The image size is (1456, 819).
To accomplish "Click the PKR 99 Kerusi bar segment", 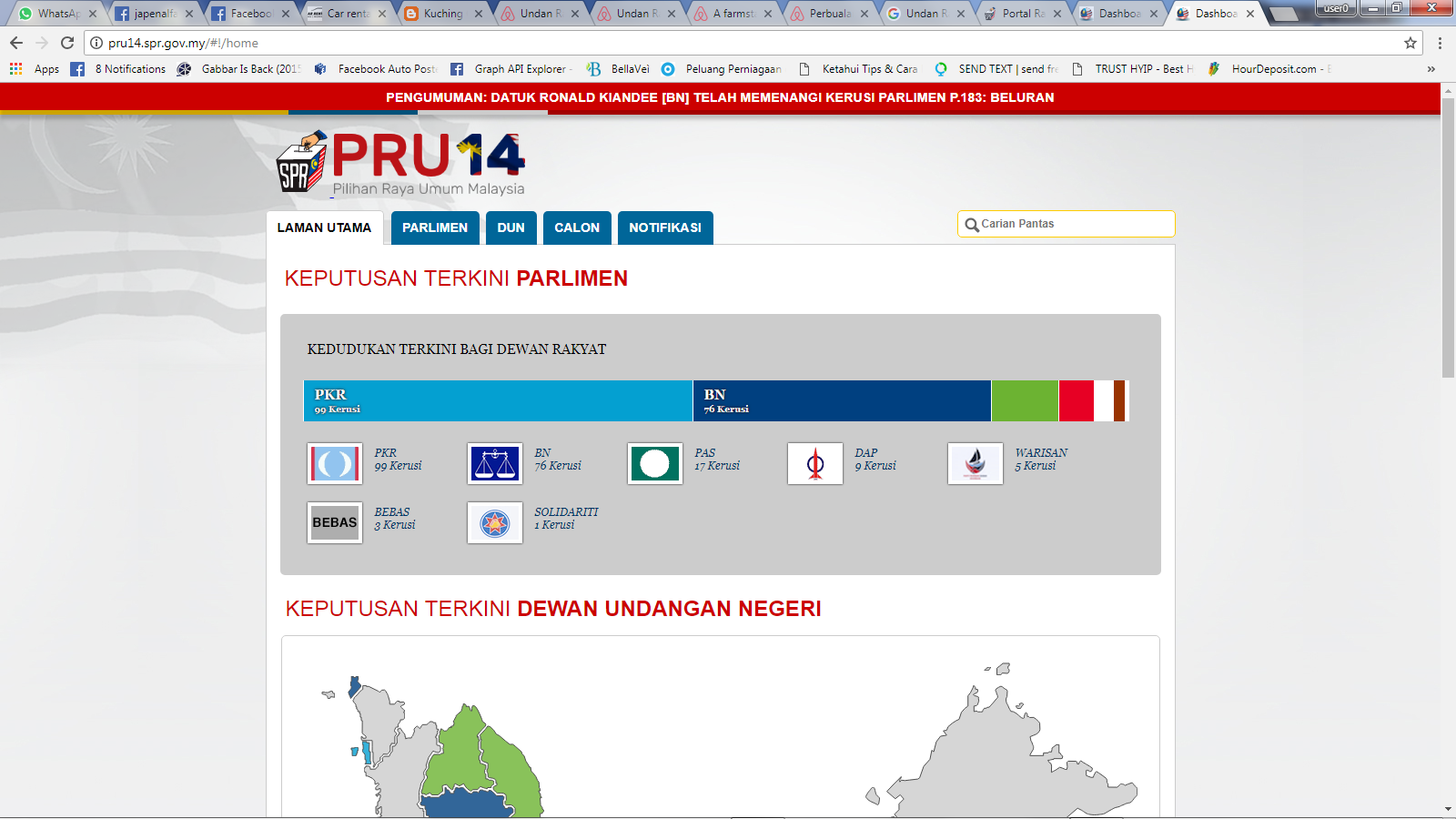I will pos(498,400).
